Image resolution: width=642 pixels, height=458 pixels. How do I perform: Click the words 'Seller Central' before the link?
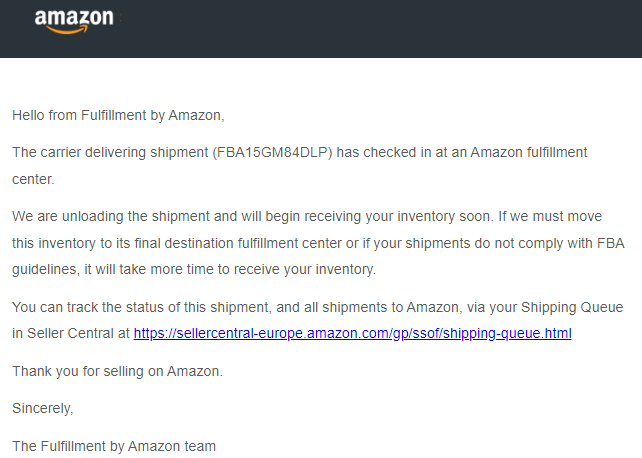[x=70, y=334]
